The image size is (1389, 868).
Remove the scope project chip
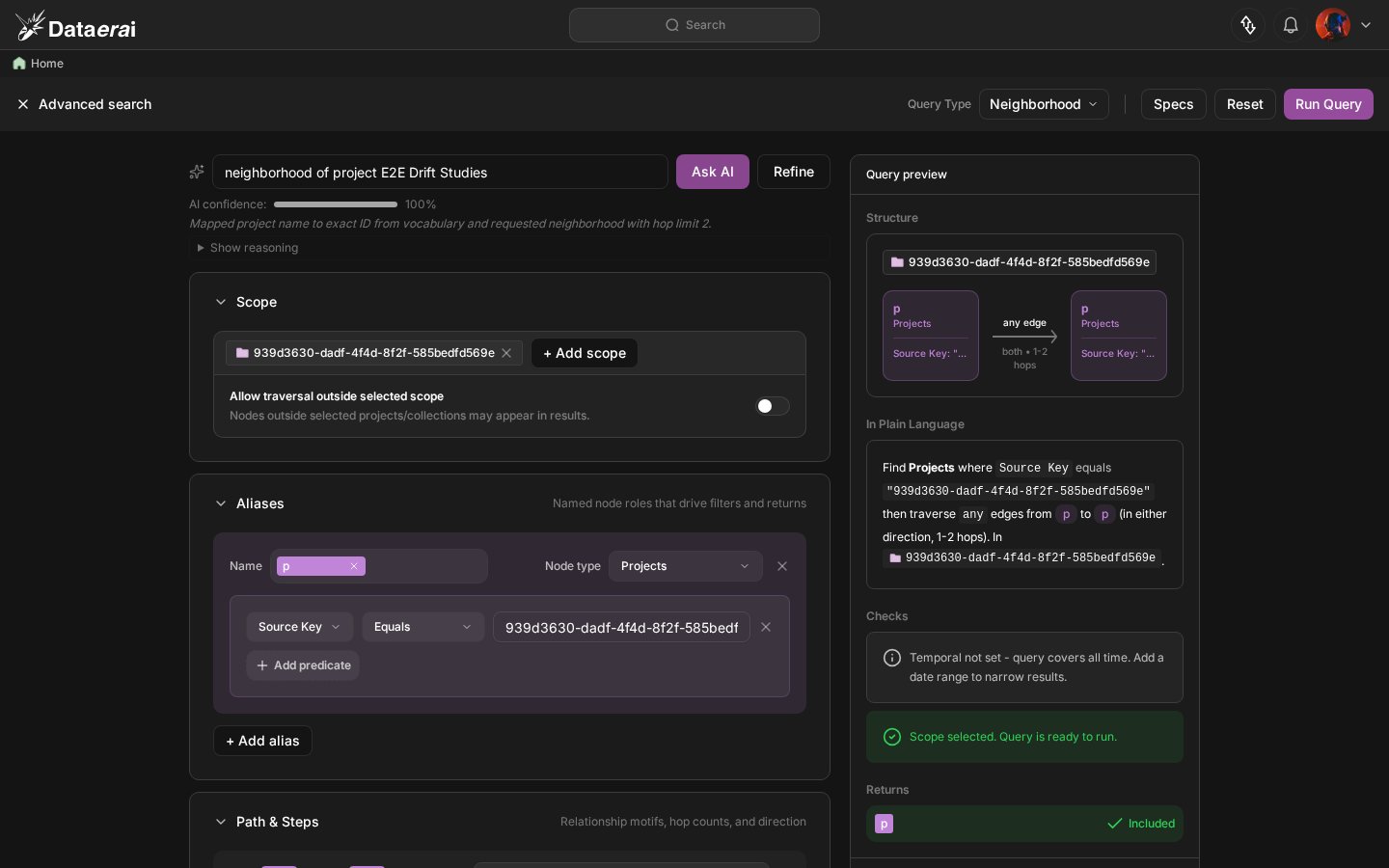(506, 353)
